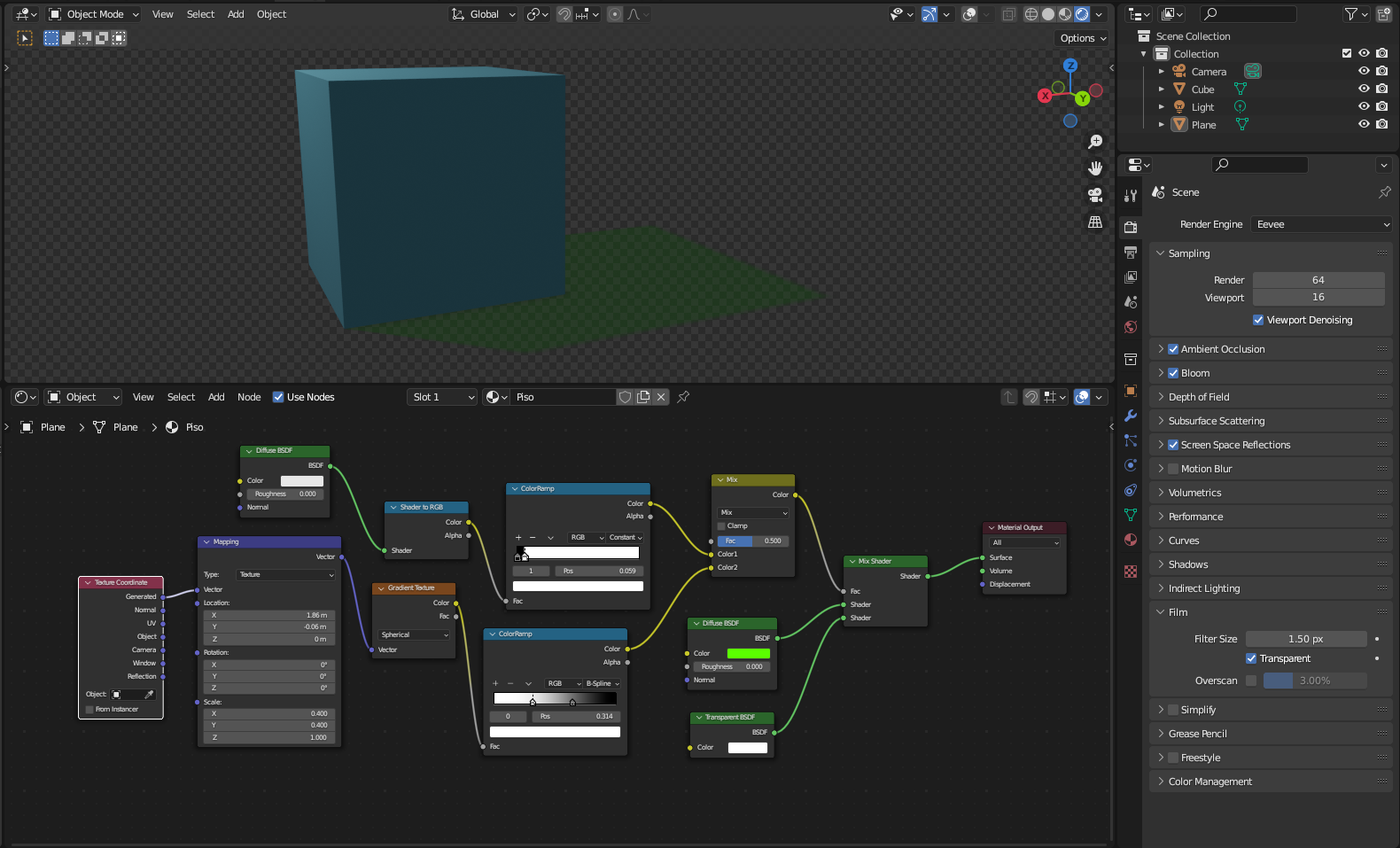Image resolution: width=1400 pixels, height=848 pixels.
Task: Click the green Diffuse BSDF color swatch
Action: coord(749,653)
